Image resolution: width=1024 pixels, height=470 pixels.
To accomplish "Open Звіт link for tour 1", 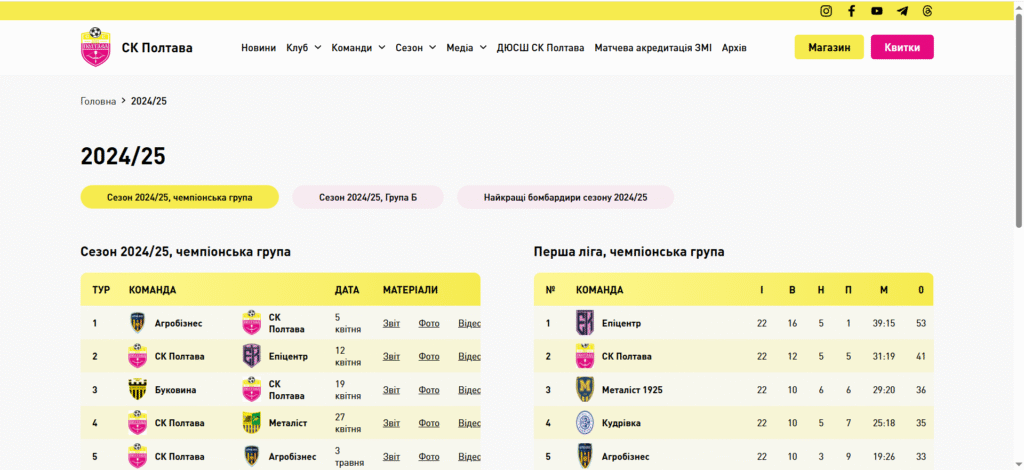I will pos(391,323).
